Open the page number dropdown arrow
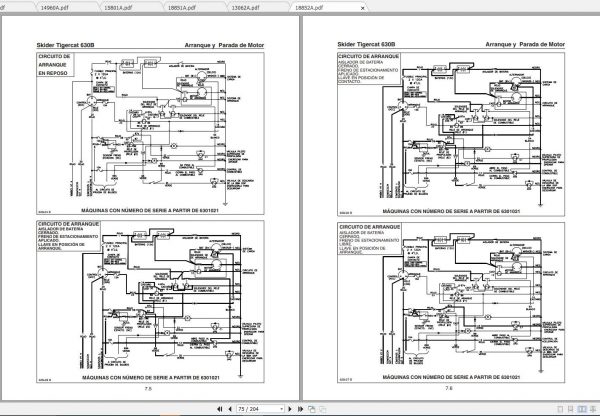Image resolution: width=600 pixels, height=416 pixels. pyautogui.click(x=282, y=409)
